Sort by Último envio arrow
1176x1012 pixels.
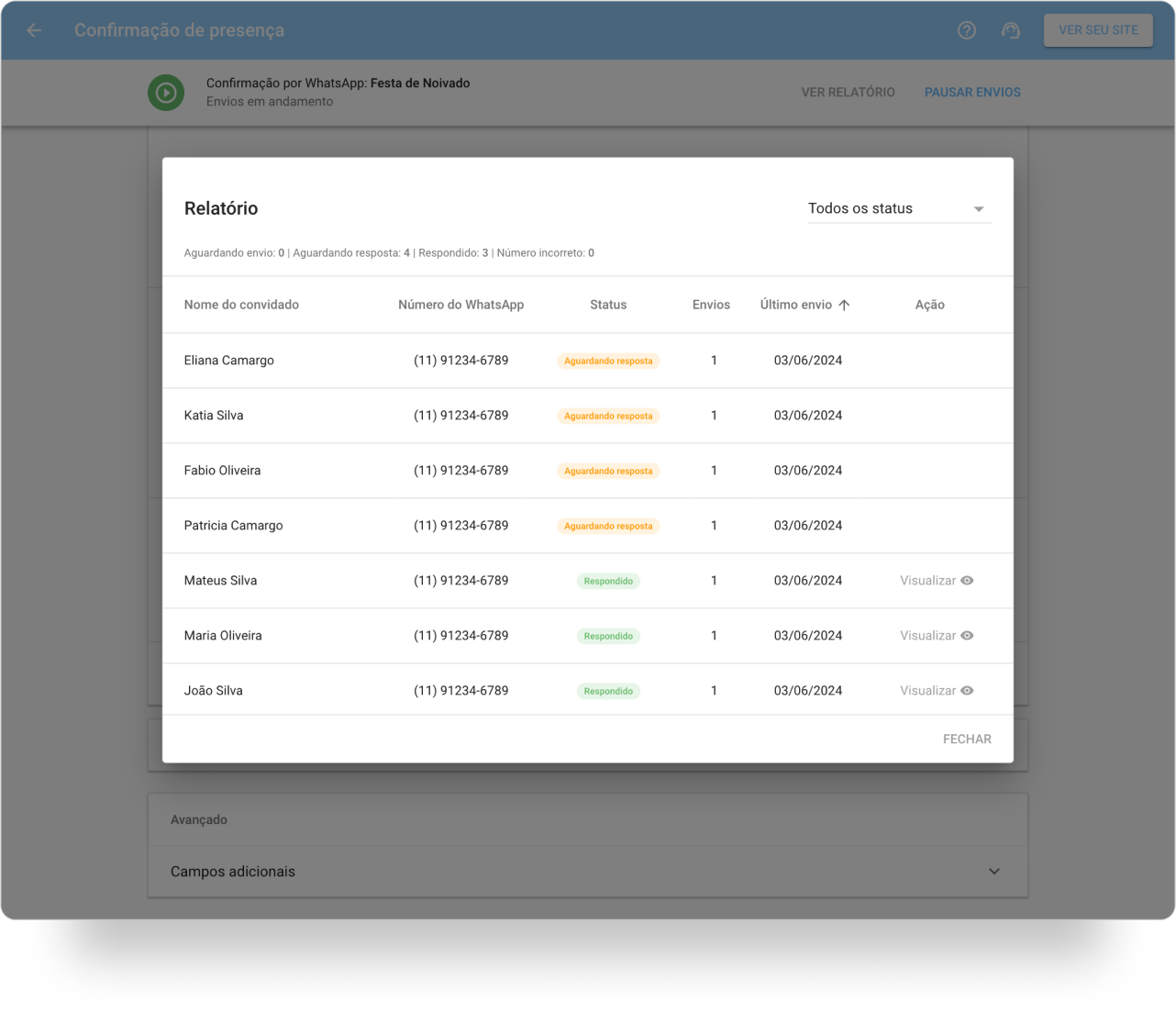click(x=844, y=305)
